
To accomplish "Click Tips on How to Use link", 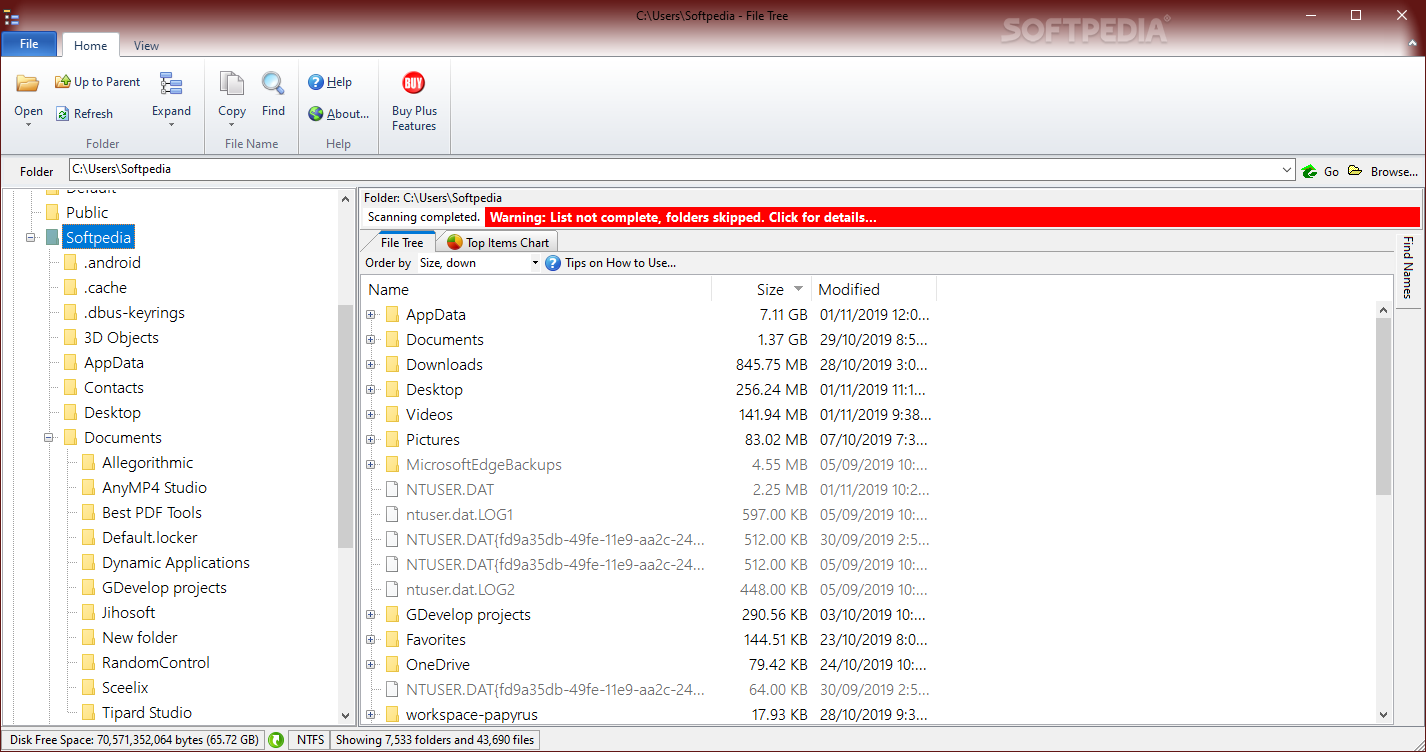I will tap(620, 263).
